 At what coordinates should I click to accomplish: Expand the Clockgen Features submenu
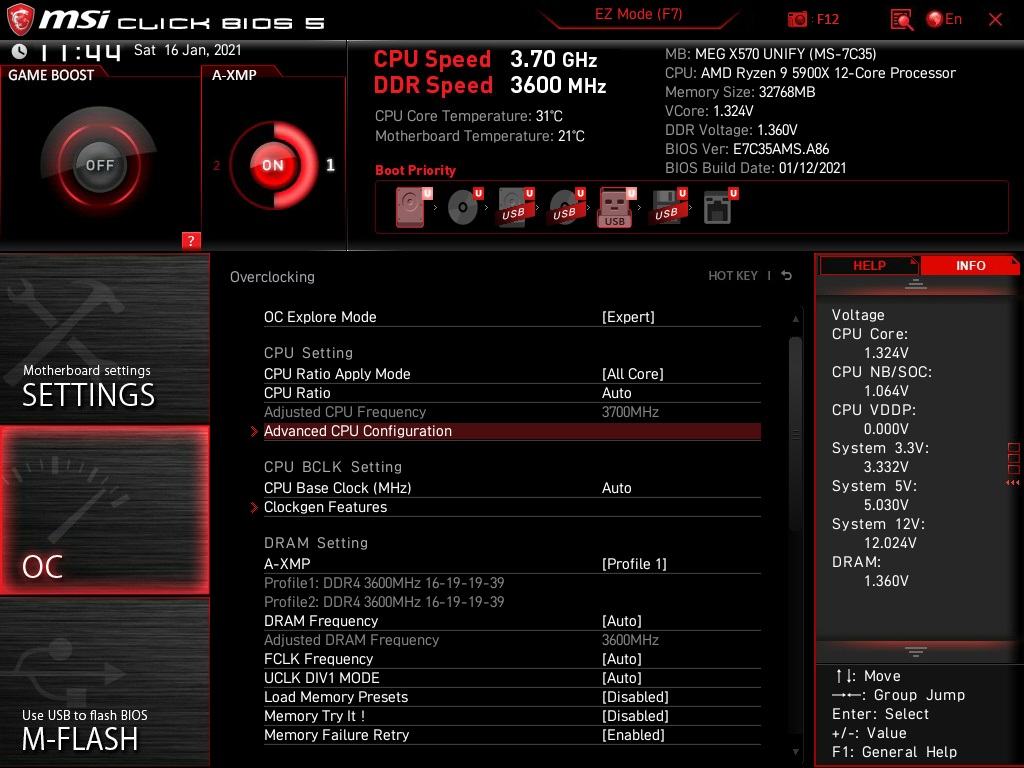coord(512,507)
